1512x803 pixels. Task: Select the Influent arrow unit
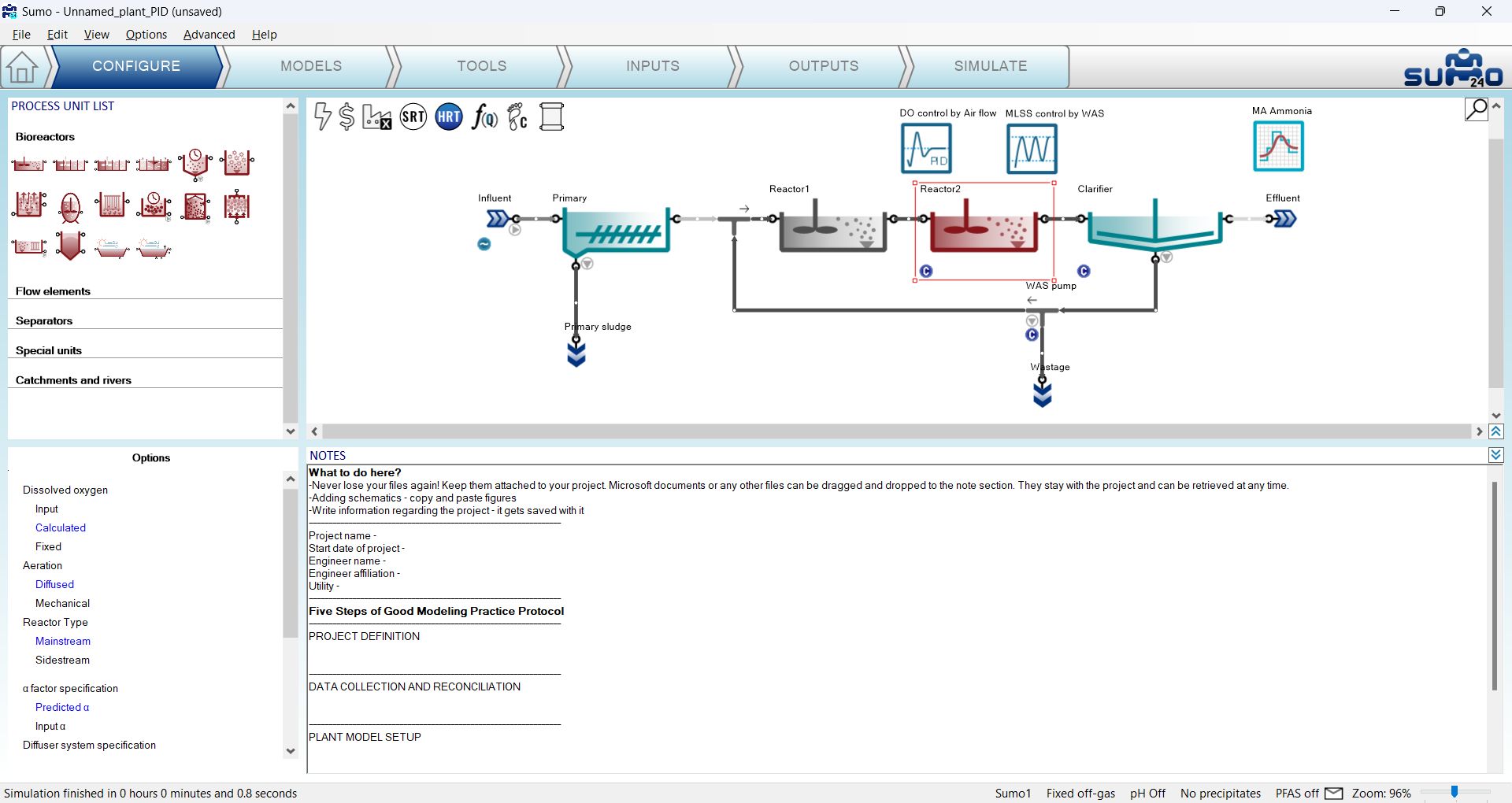click(498, 219)
